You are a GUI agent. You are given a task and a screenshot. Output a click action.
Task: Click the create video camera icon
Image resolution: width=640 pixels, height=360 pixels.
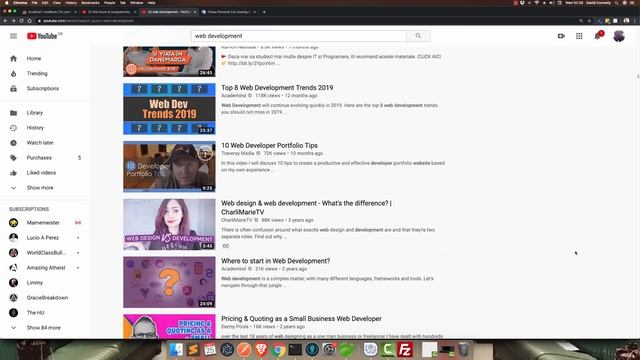pos(561,36)
